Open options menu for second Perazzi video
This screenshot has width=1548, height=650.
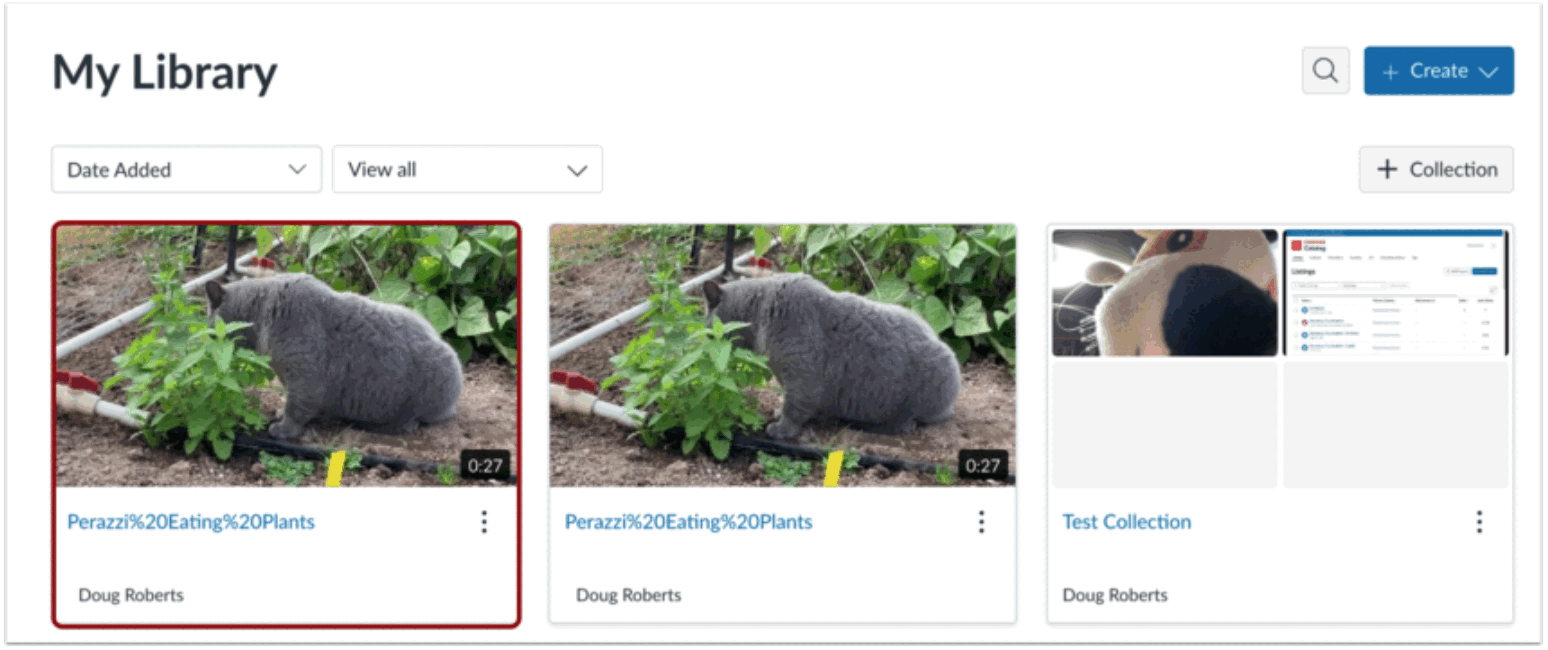click(981, 522)
